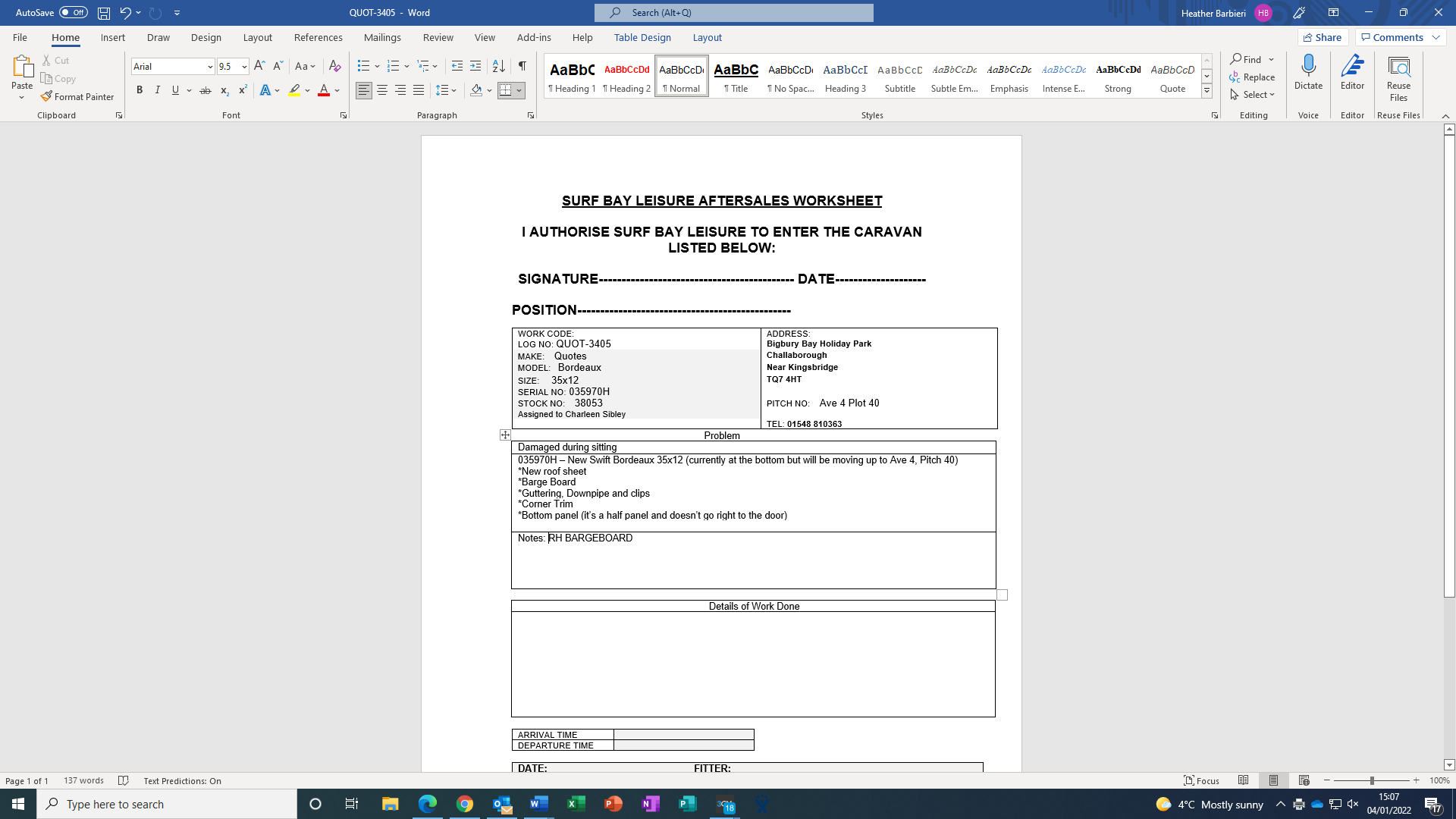Click the Sort paragraph icon
The image size is (1456, 819).
498,66
